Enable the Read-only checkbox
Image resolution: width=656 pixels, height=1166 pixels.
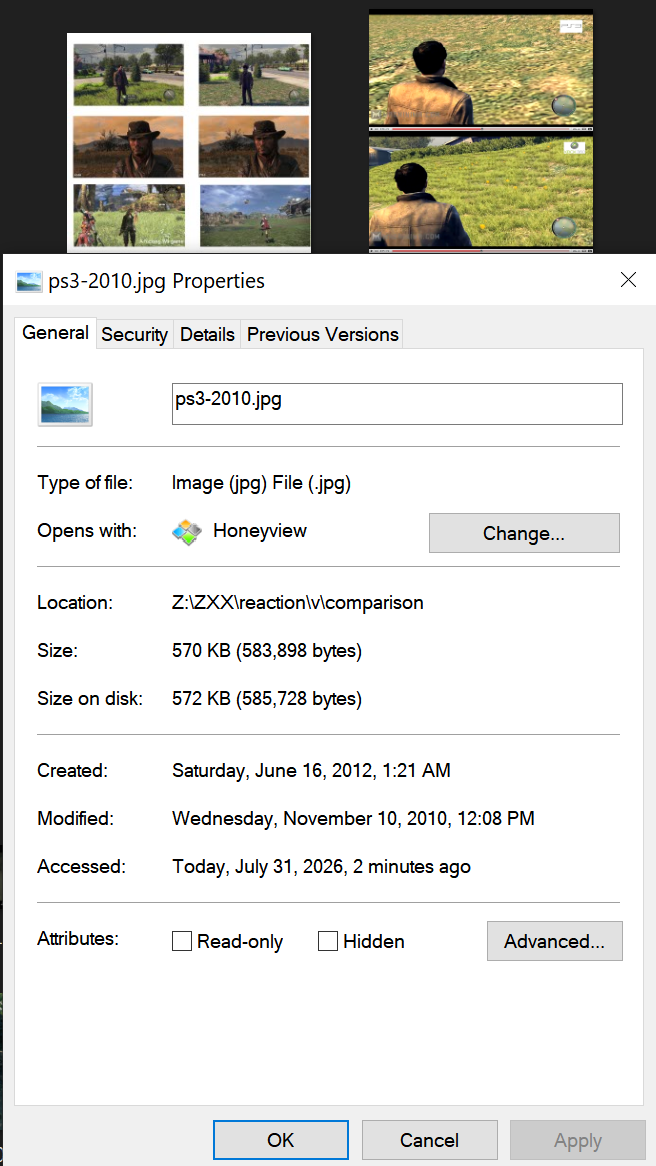[x=181, y=941]
